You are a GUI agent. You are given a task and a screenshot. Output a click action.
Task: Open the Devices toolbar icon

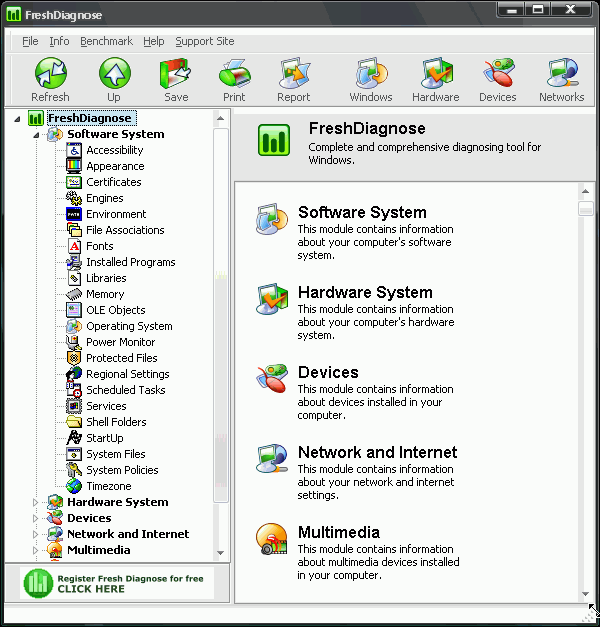pos(498,73)
